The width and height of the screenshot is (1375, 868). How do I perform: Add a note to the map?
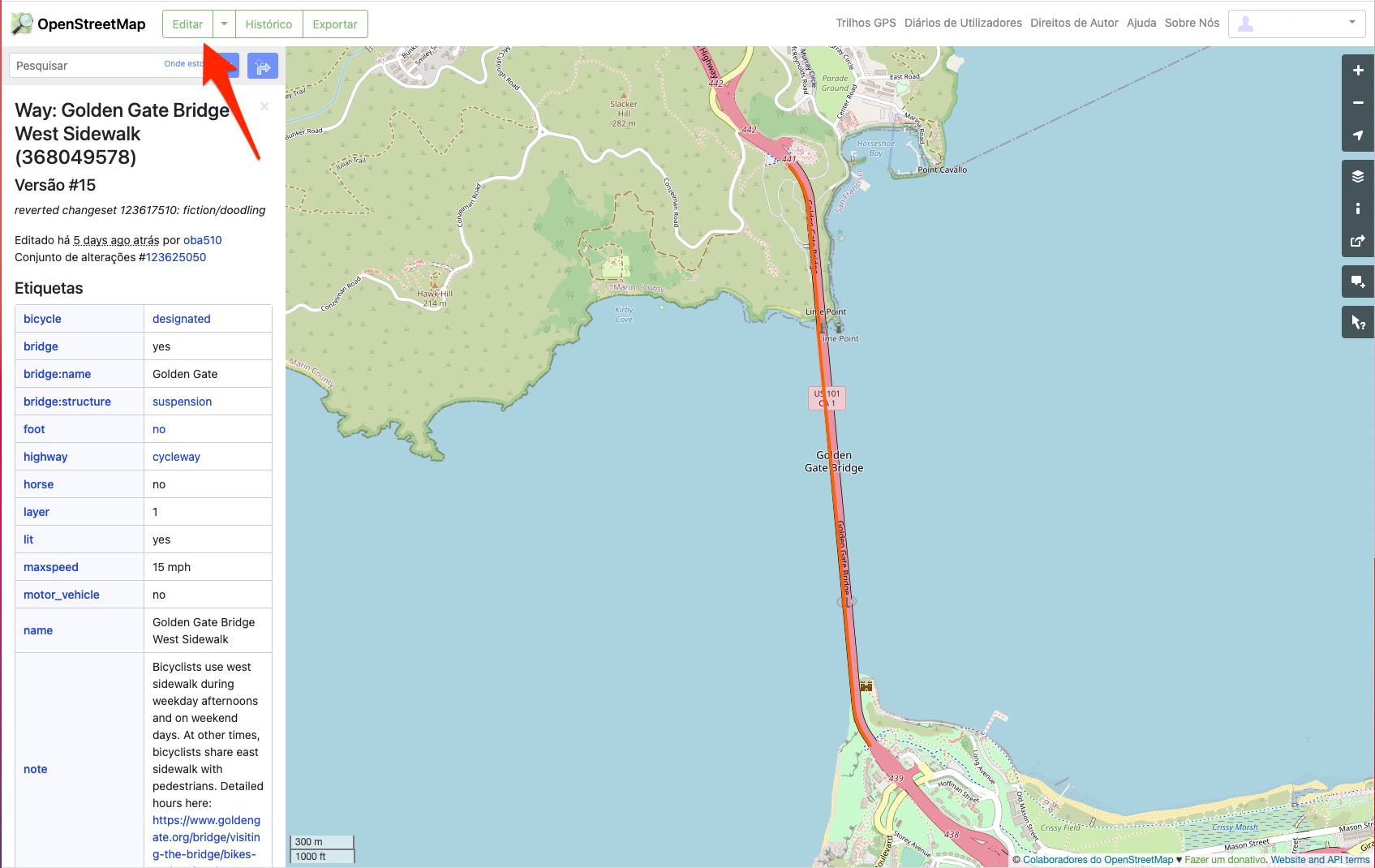click(x=1358, y=281)
